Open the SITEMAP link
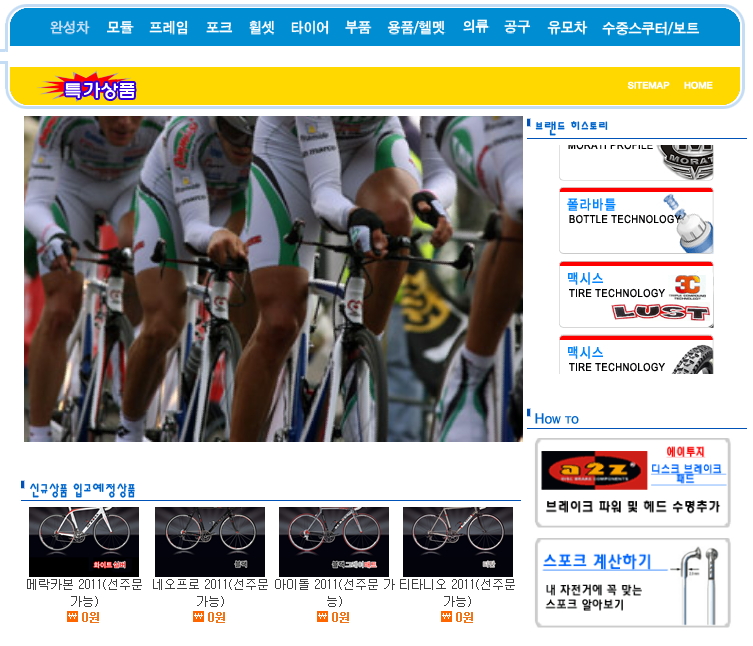The image size is (753, 646). (x=648, y=85)
